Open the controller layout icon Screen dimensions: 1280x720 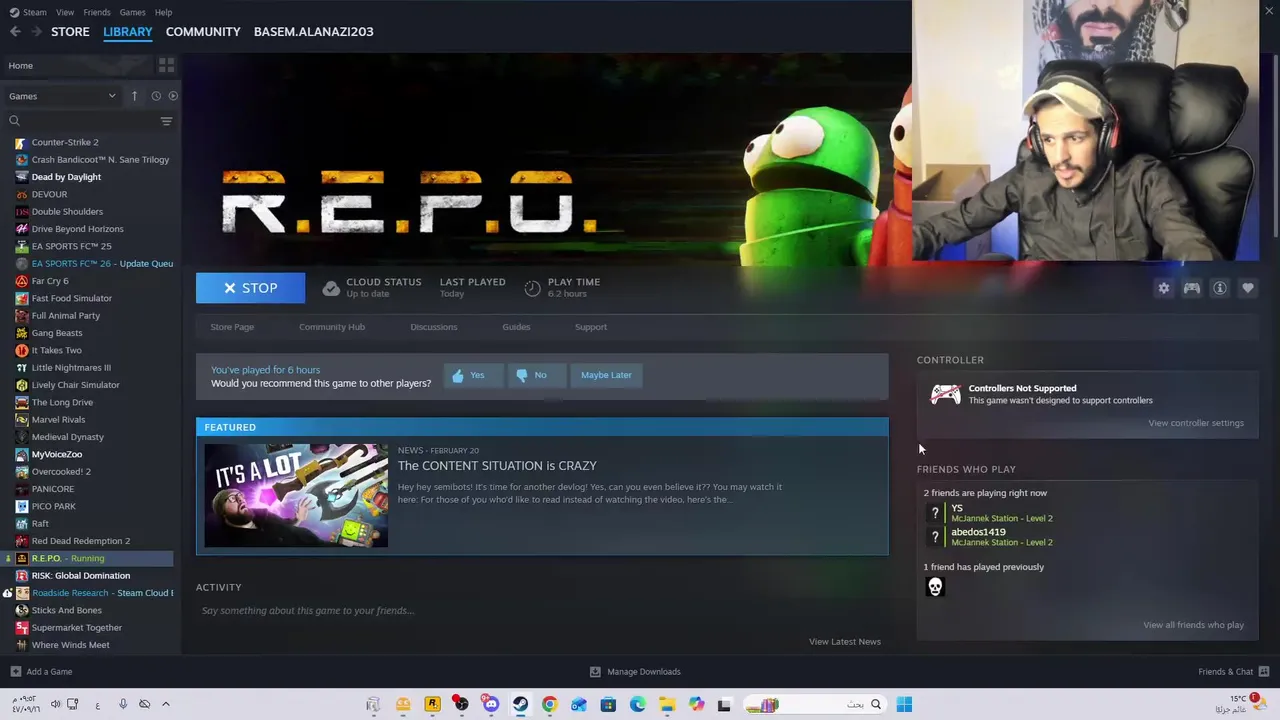1192,288
